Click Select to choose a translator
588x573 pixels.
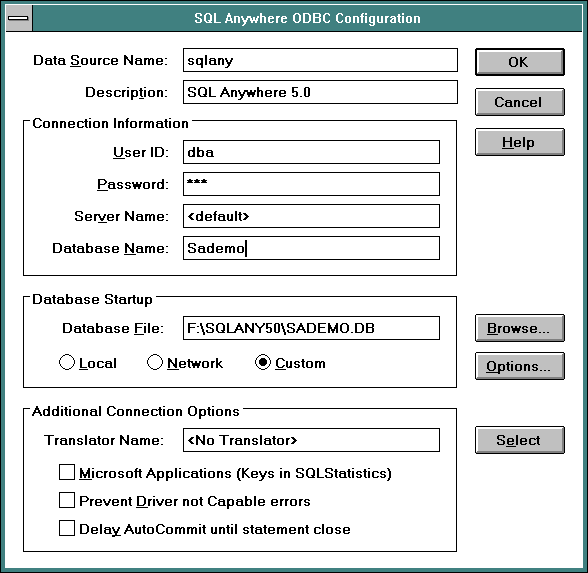click(x=519, y=440)
